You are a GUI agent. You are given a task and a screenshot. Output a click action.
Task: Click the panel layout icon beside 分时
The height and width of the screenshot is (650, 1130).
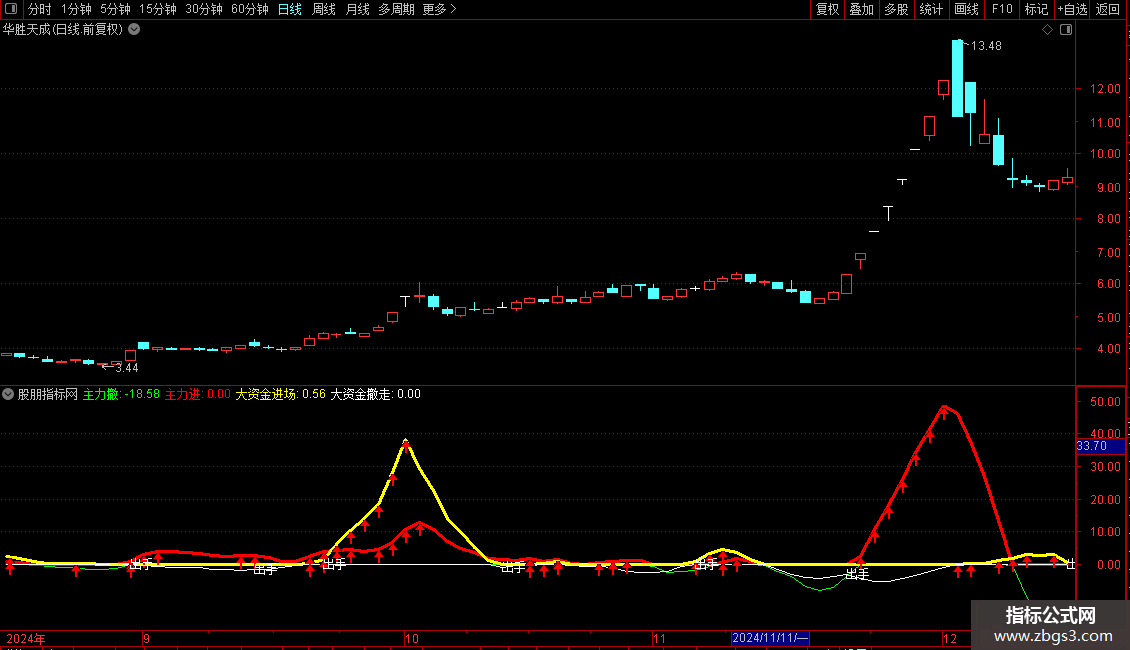[12, 9]
